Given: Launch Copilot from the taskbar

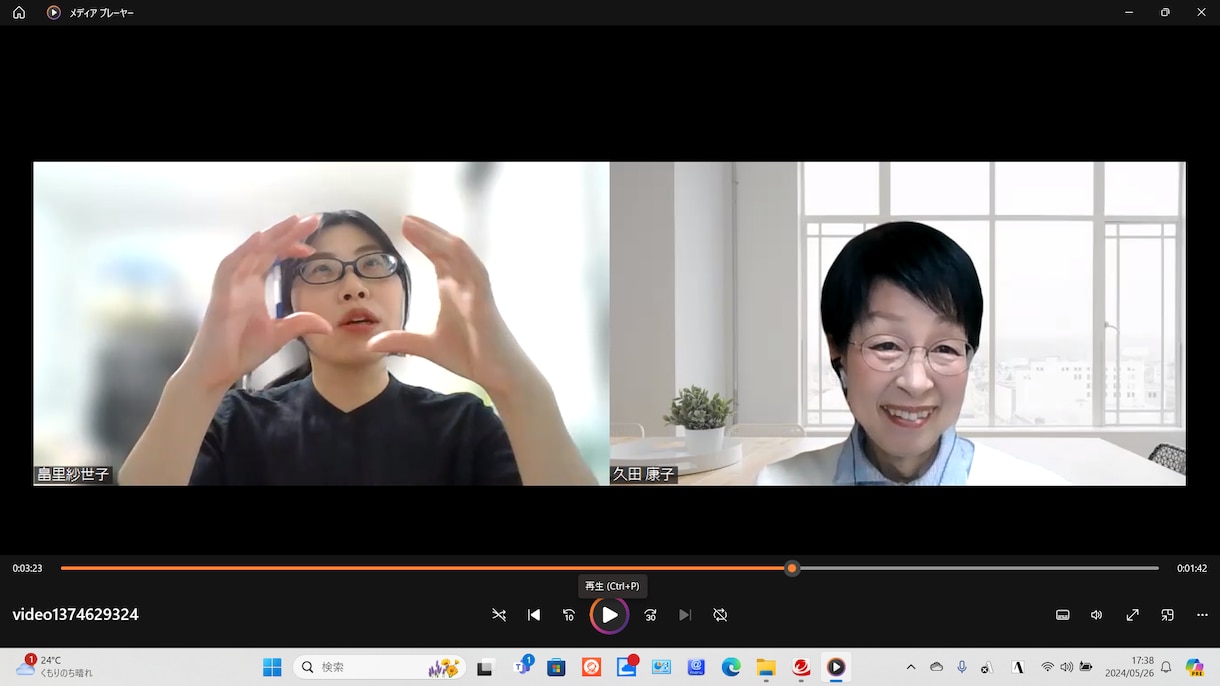Looking at the screenshot, I should coord(1194,667).
